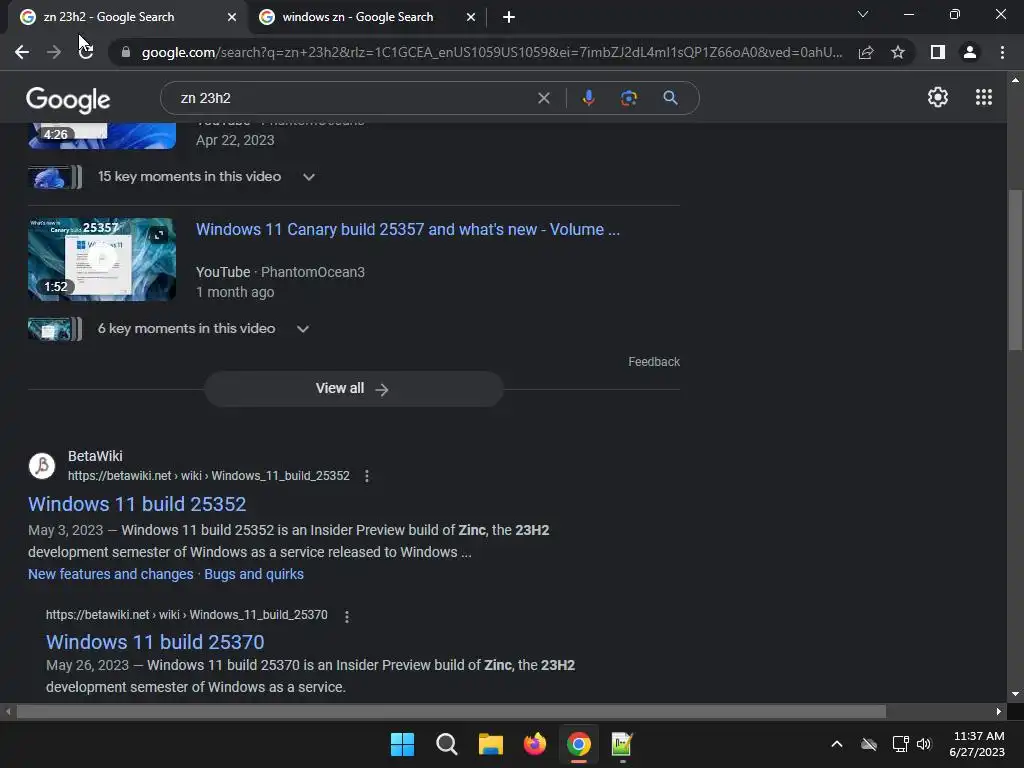Viewport: 1024px width, 768px height.
Task: Open Windows 11 build 25352 result
Action: 137,504
